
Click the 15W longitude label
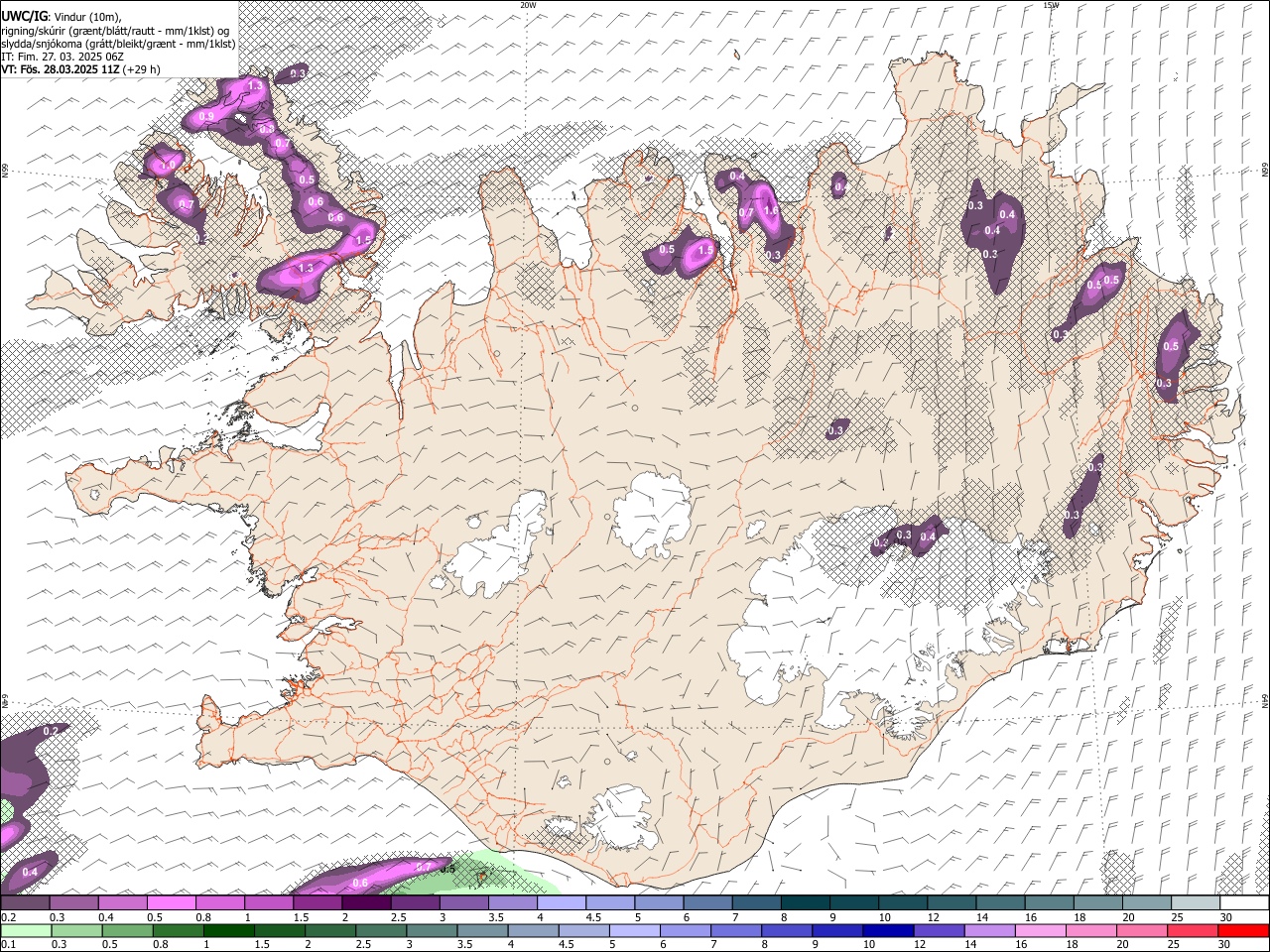coord(1051,5)
